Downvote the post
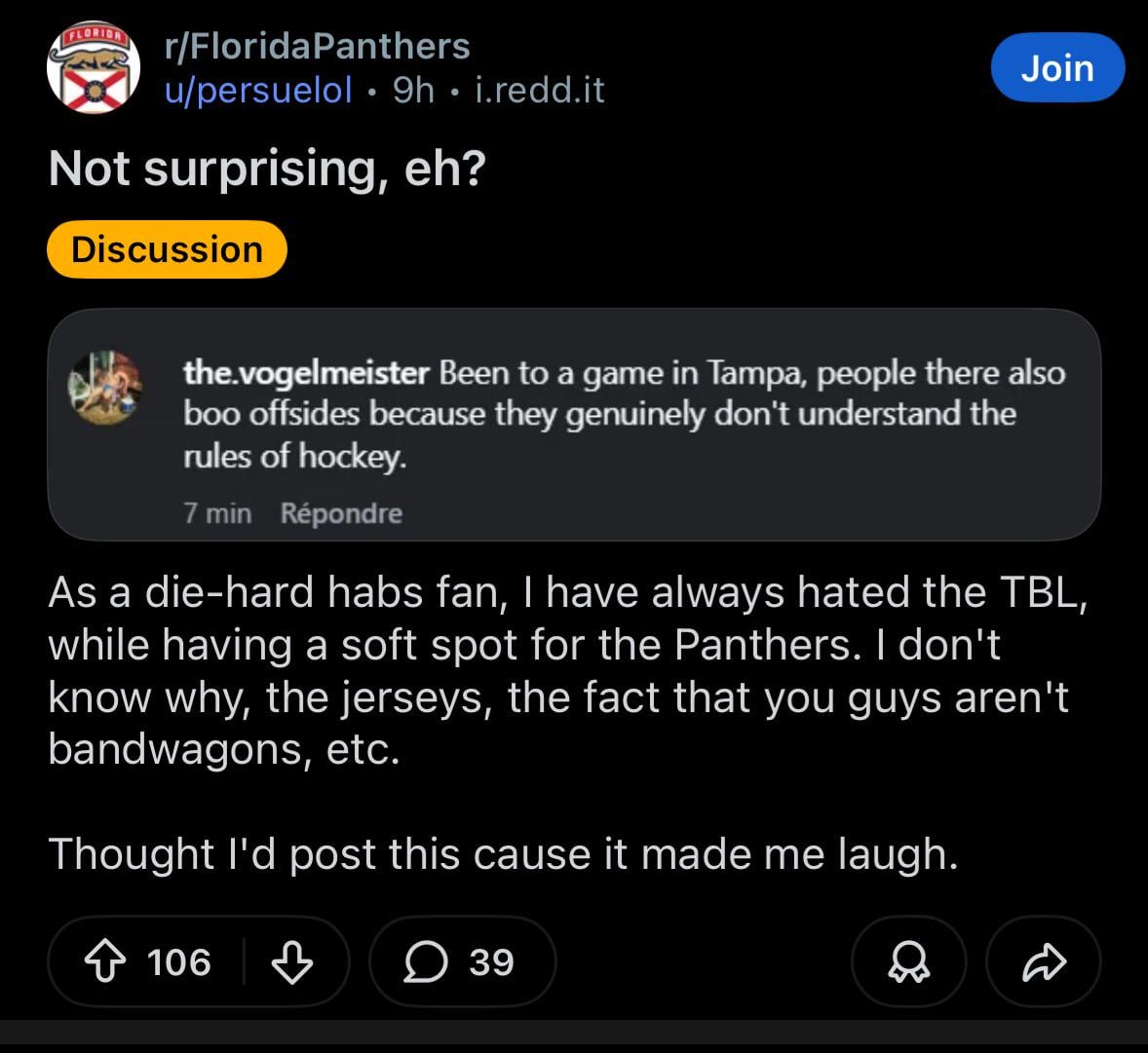Screen dimensions: 1148x1053 [292, 962]
